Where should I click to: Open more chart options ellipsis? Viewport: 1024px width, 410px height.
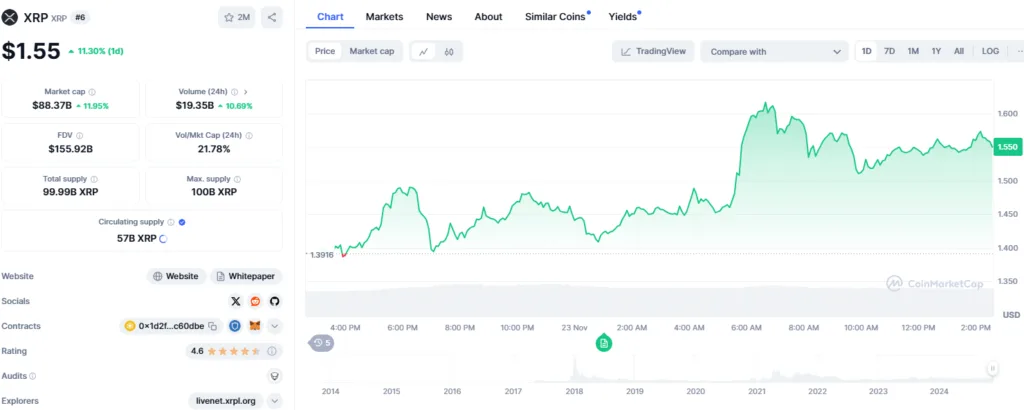click(1020, 51)
